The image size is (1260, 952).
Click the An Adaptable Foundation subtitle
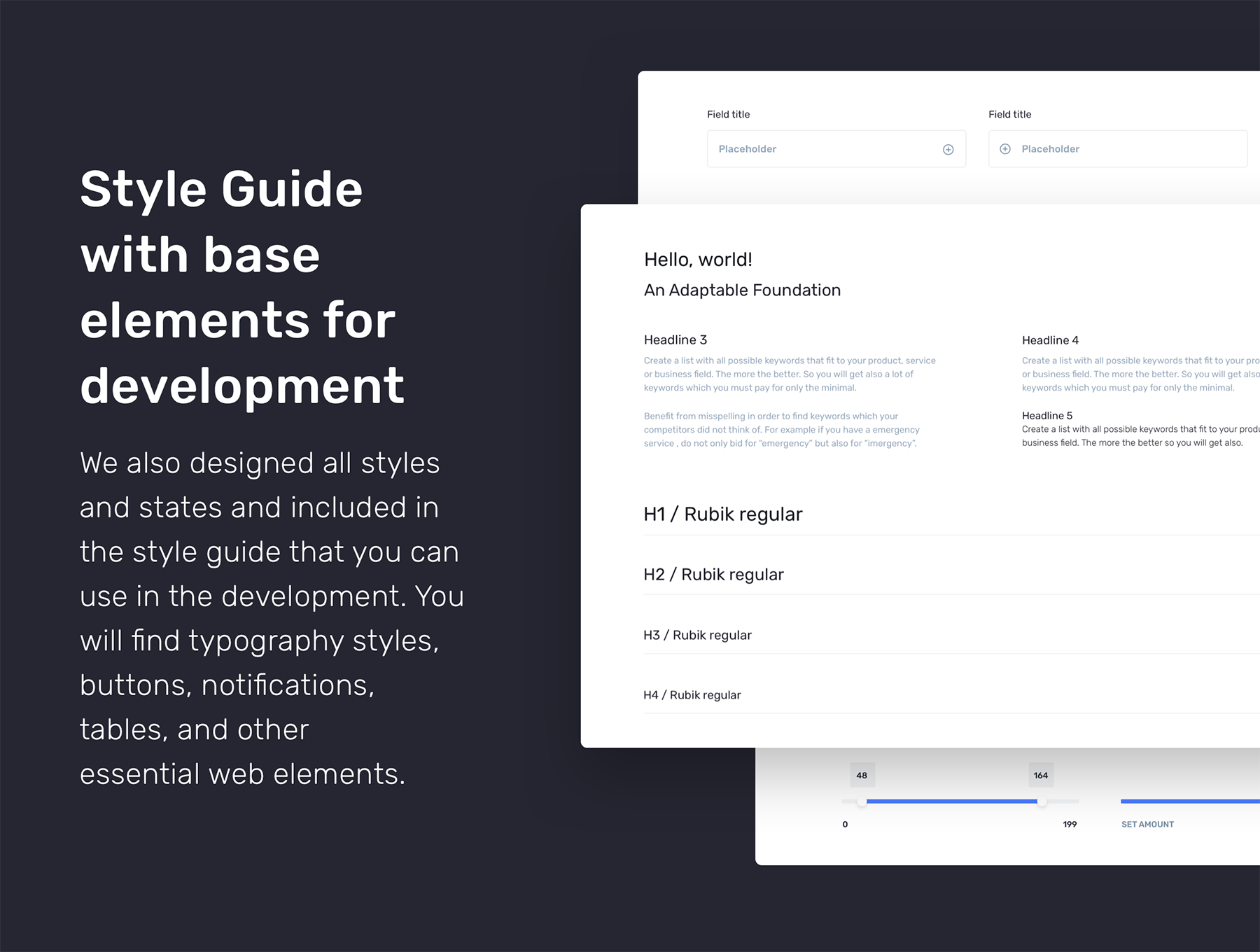[742, 290]
